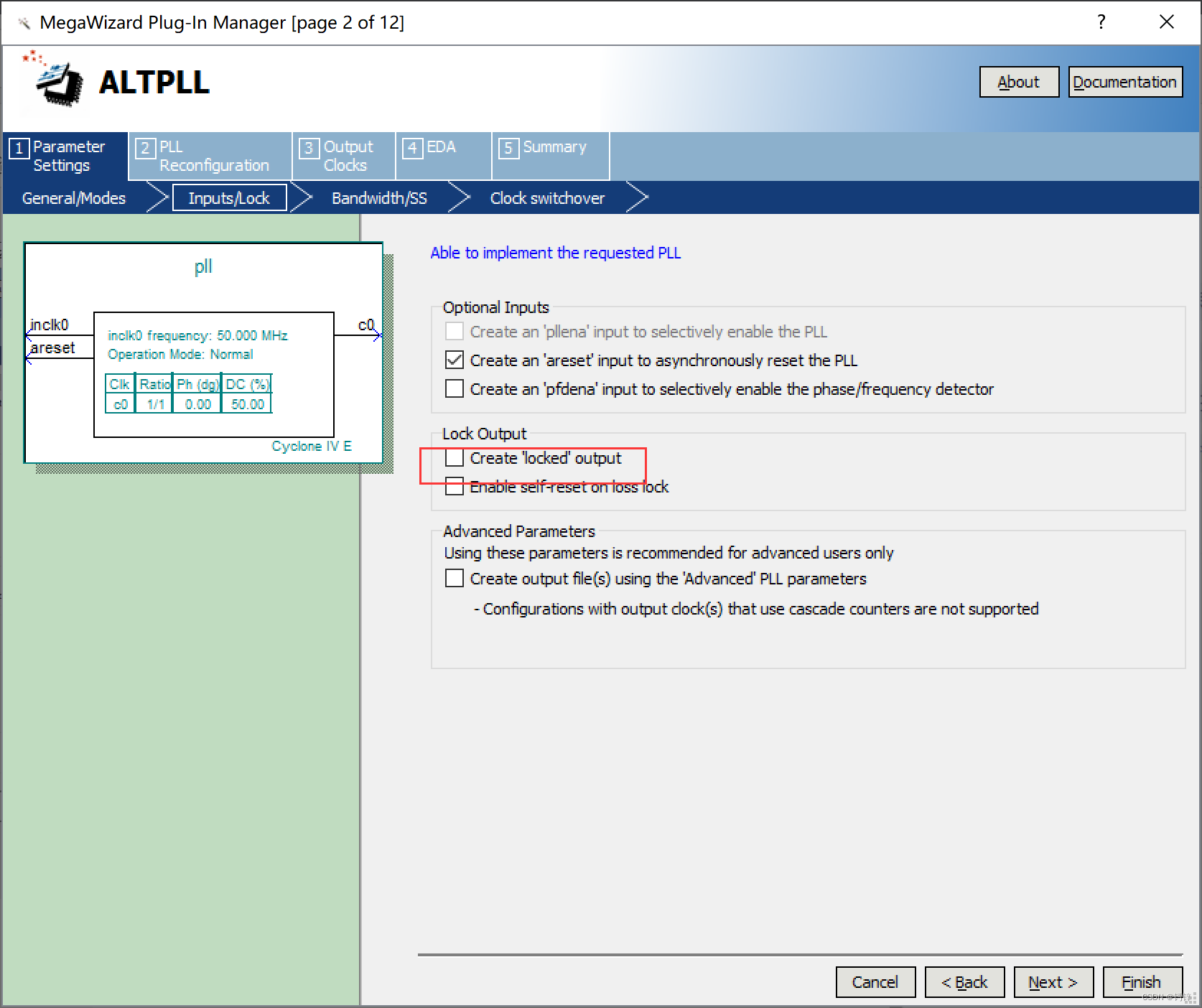
Task: Open Clock switchover sub-page
Action: 547,198
